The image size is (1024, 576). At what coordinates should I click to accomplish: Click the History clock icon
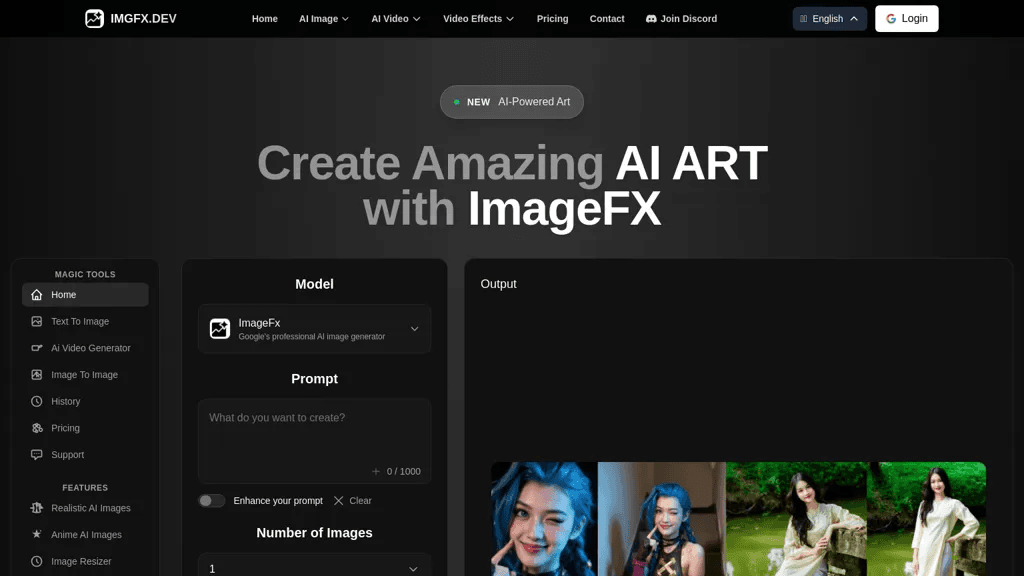click(x=37, y=402)
